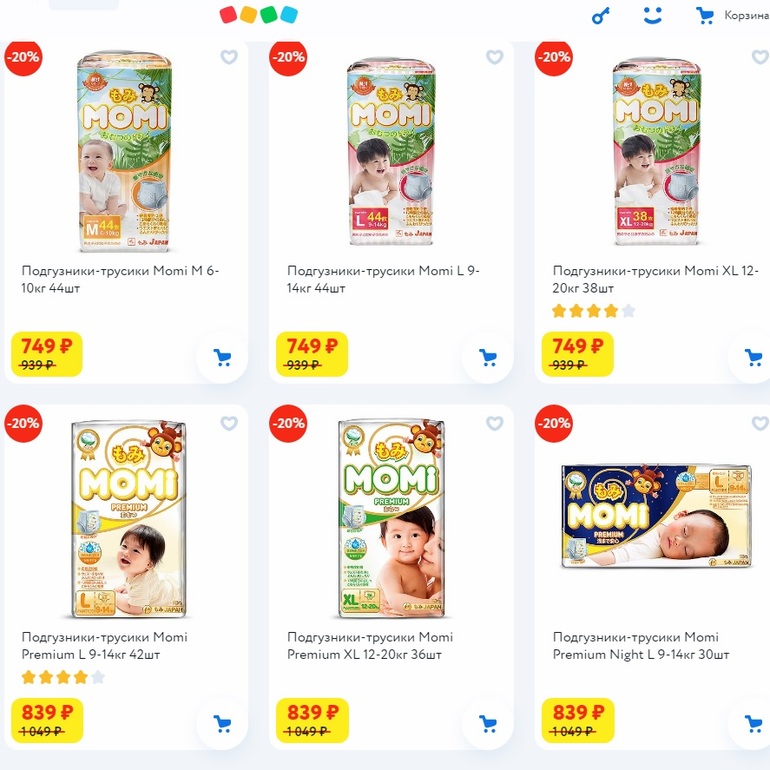Favorite the Momi M 6-10кг diapers
The width and height of the screenshot is (770, 770).
click(x=229, y=57)
